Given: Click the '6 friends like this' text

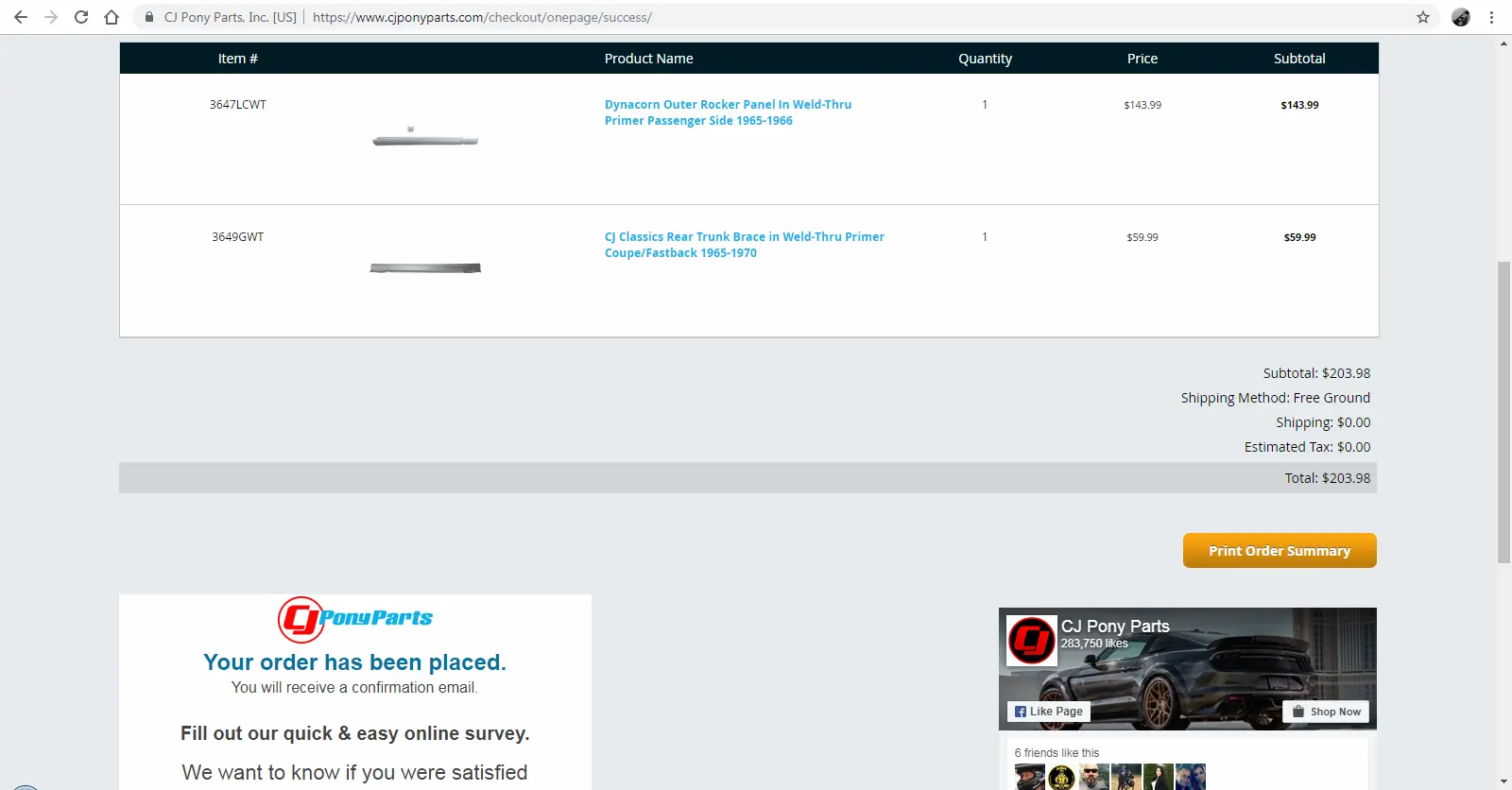Looking at the screenshot, I should coord(1057,753).
